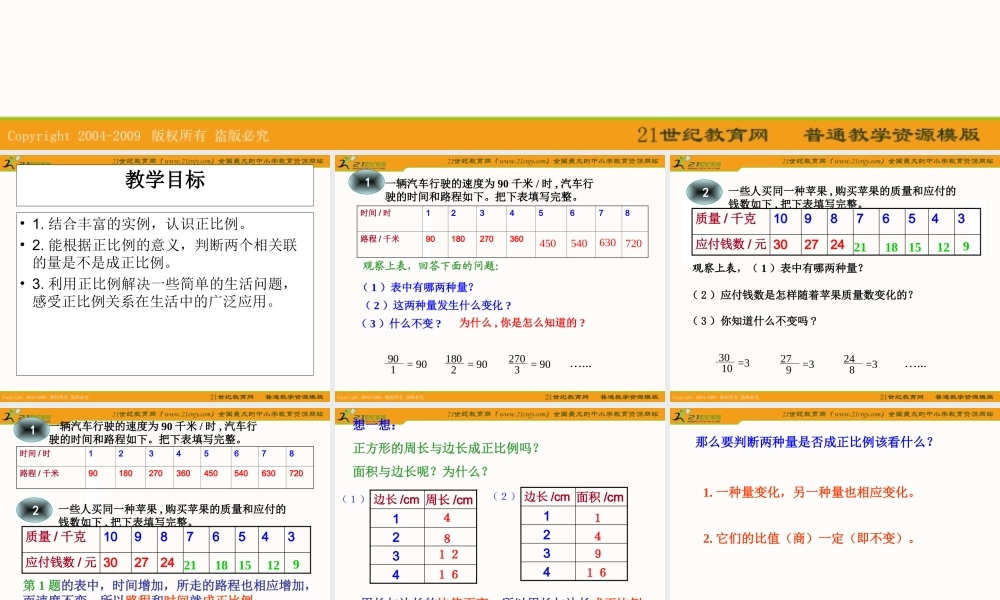Click 想一想: heading text

click(x=374, y=425)
